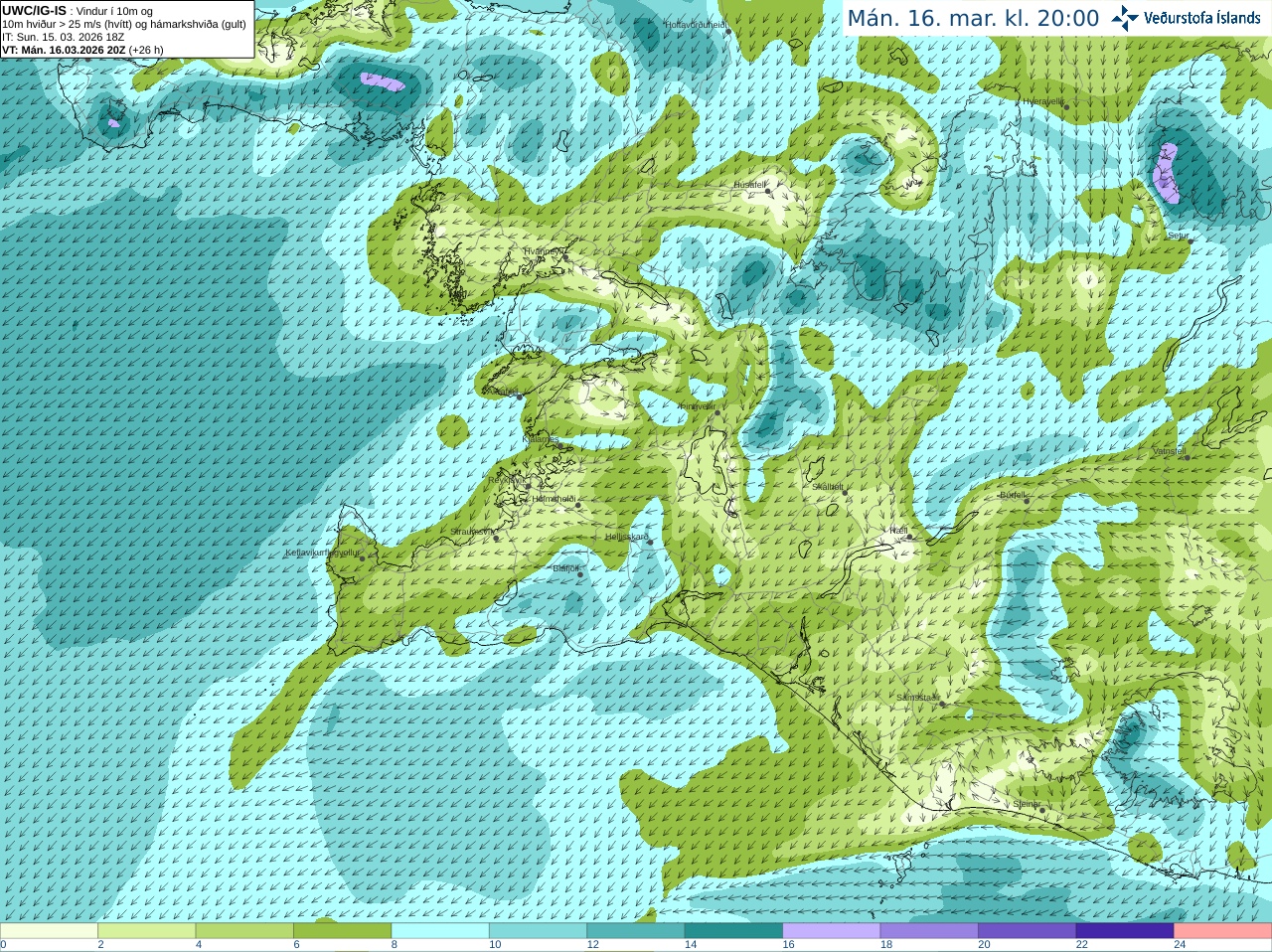Click the Reykjavík station label
The height and width of the screenshot is (952, 1272).
click(507, 480)
